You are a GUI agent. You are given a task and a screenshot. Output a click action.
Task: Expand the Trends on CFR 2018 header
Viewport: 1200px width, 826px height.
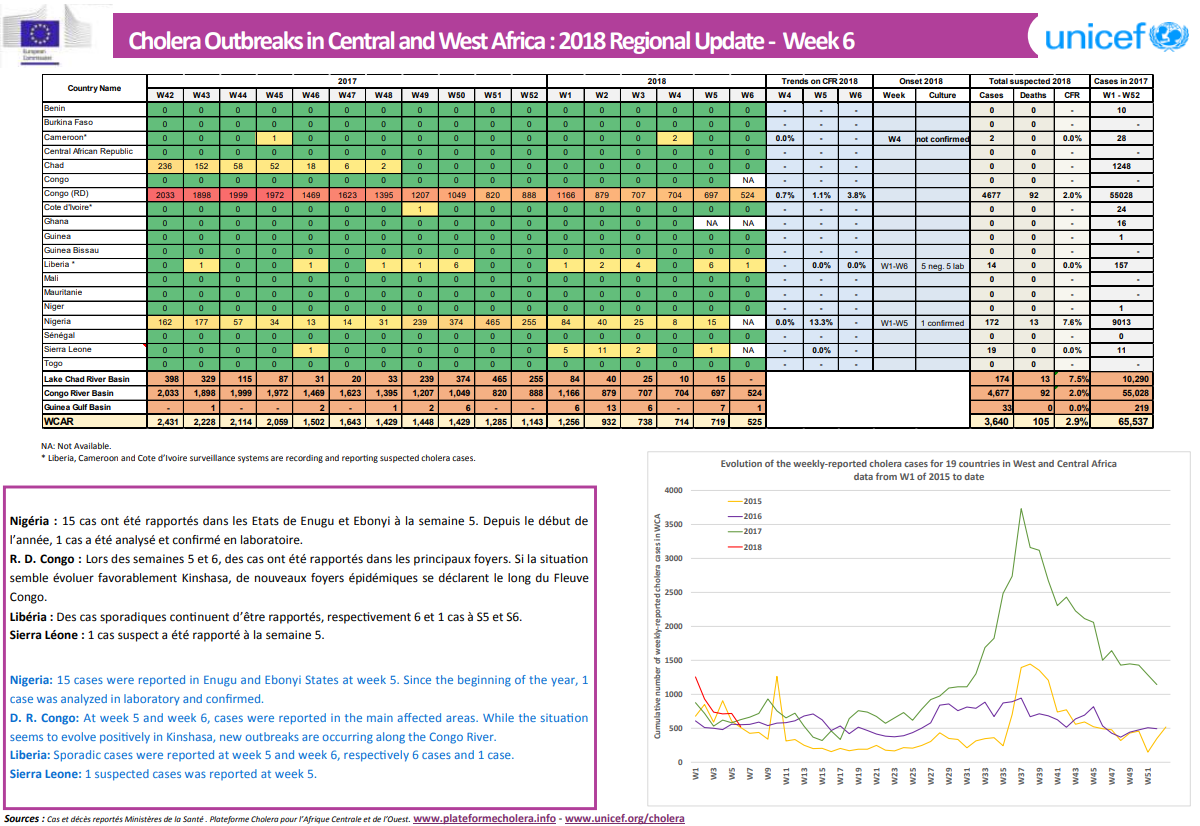[x=818, y=79]
